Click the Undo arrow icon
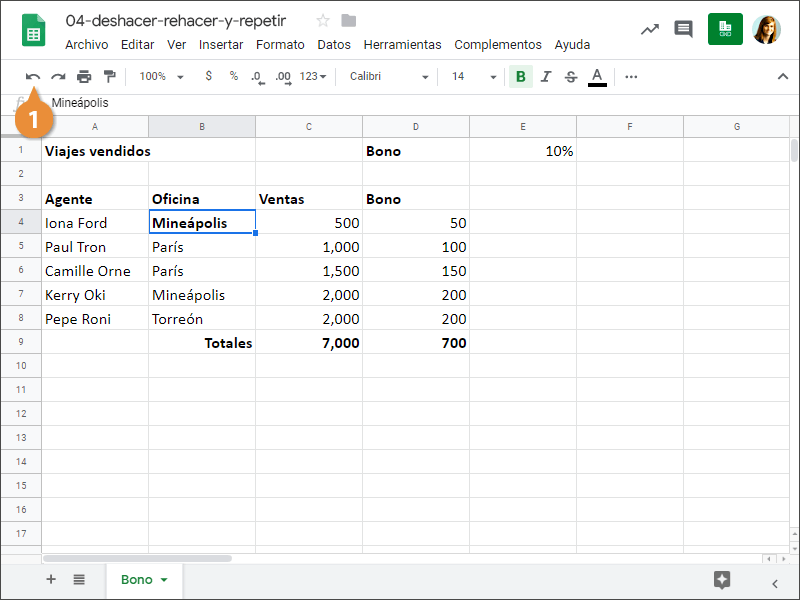Viewport: 800px width, 600px height. pyautogui.click(x=33, y=77)
